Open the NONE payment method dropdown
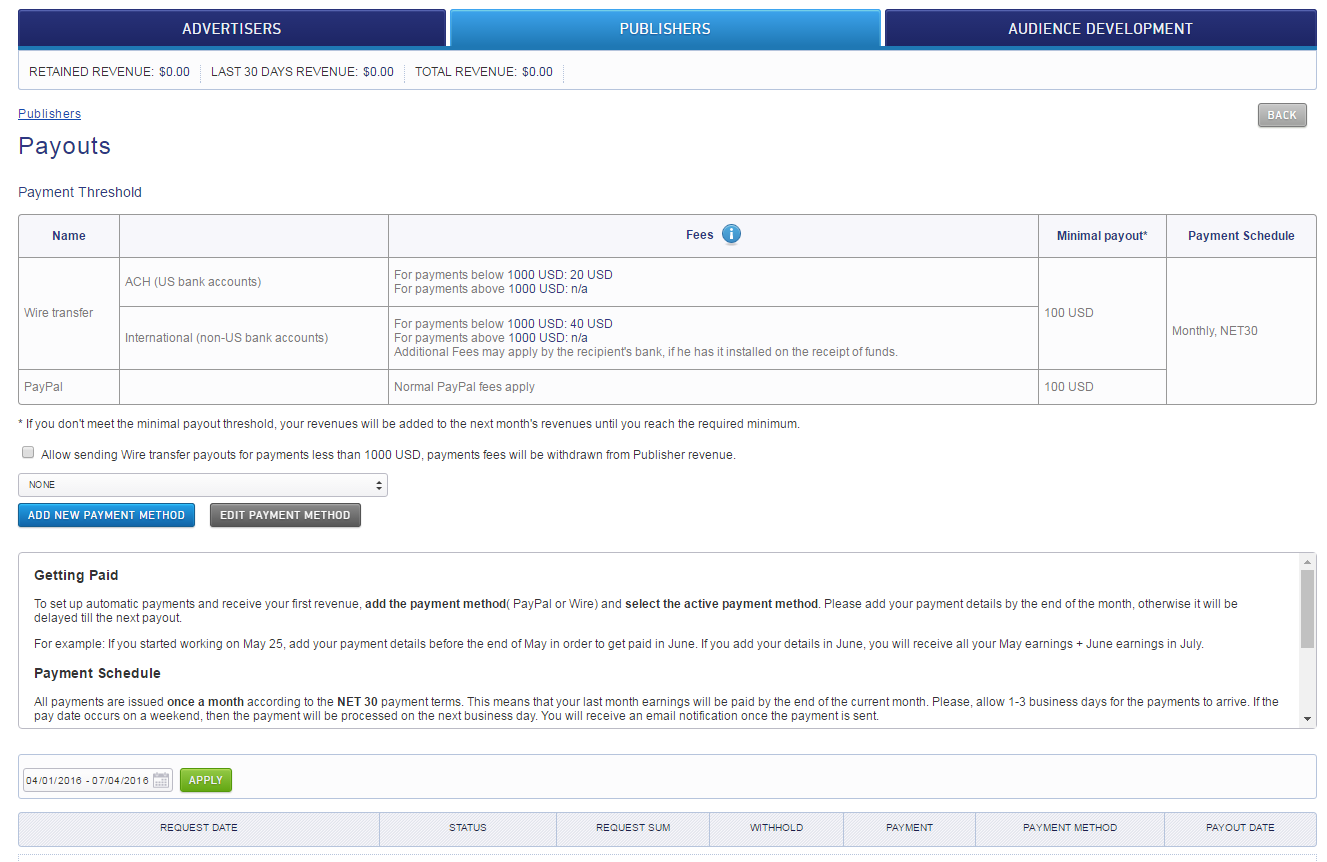 click(203, 485)
